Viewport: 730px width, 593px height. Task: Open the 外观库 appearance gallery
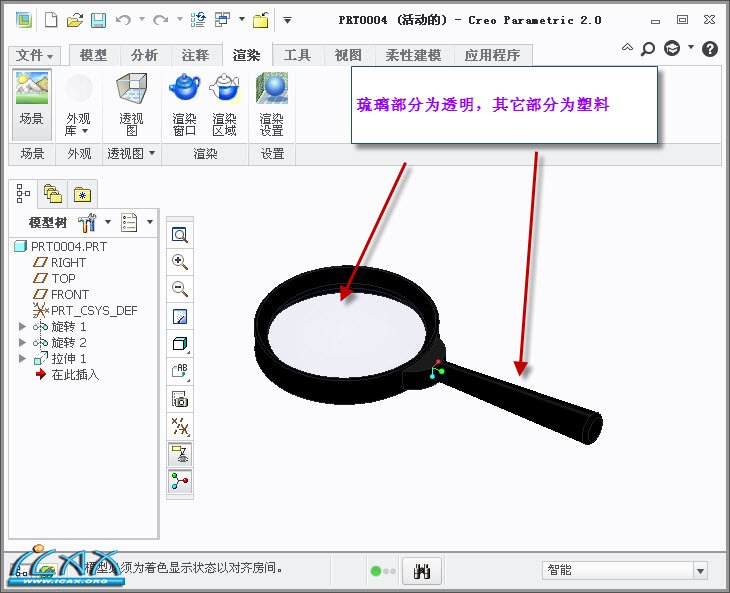pyautogui.click(x=78, y=105)
